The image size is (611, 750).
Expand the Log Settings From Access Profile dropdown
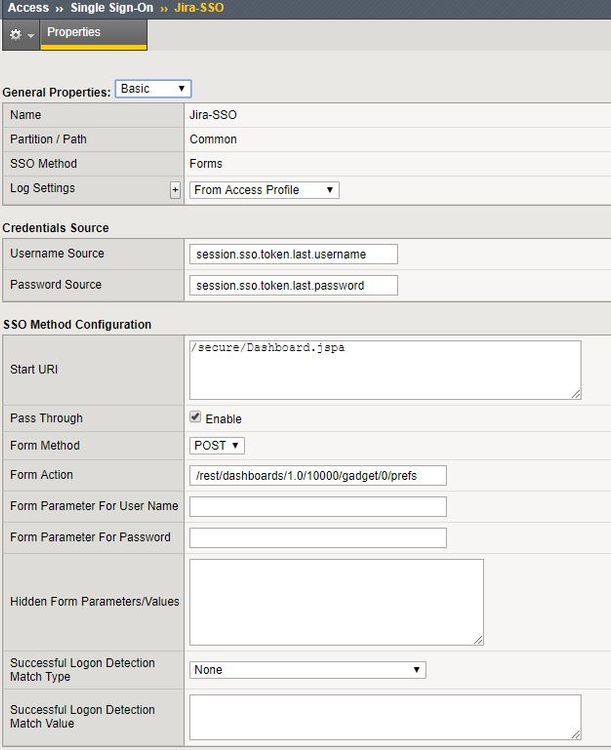pyautogui.click(x=264, y=190)
